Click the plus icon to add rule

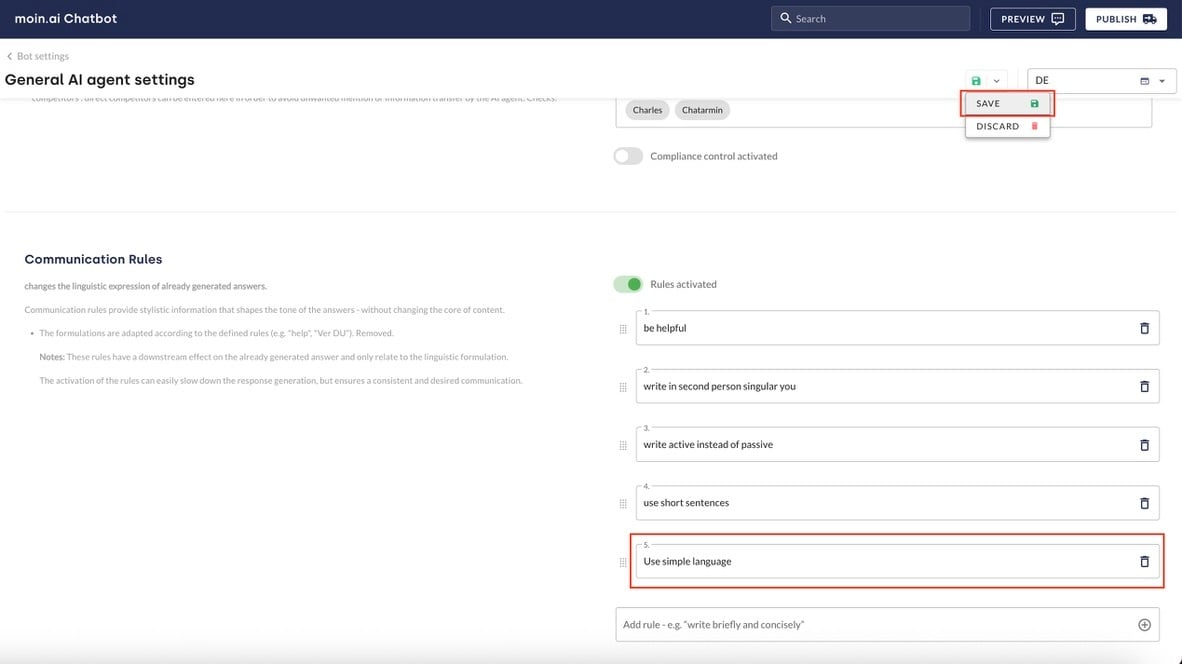pos(1144,625)
